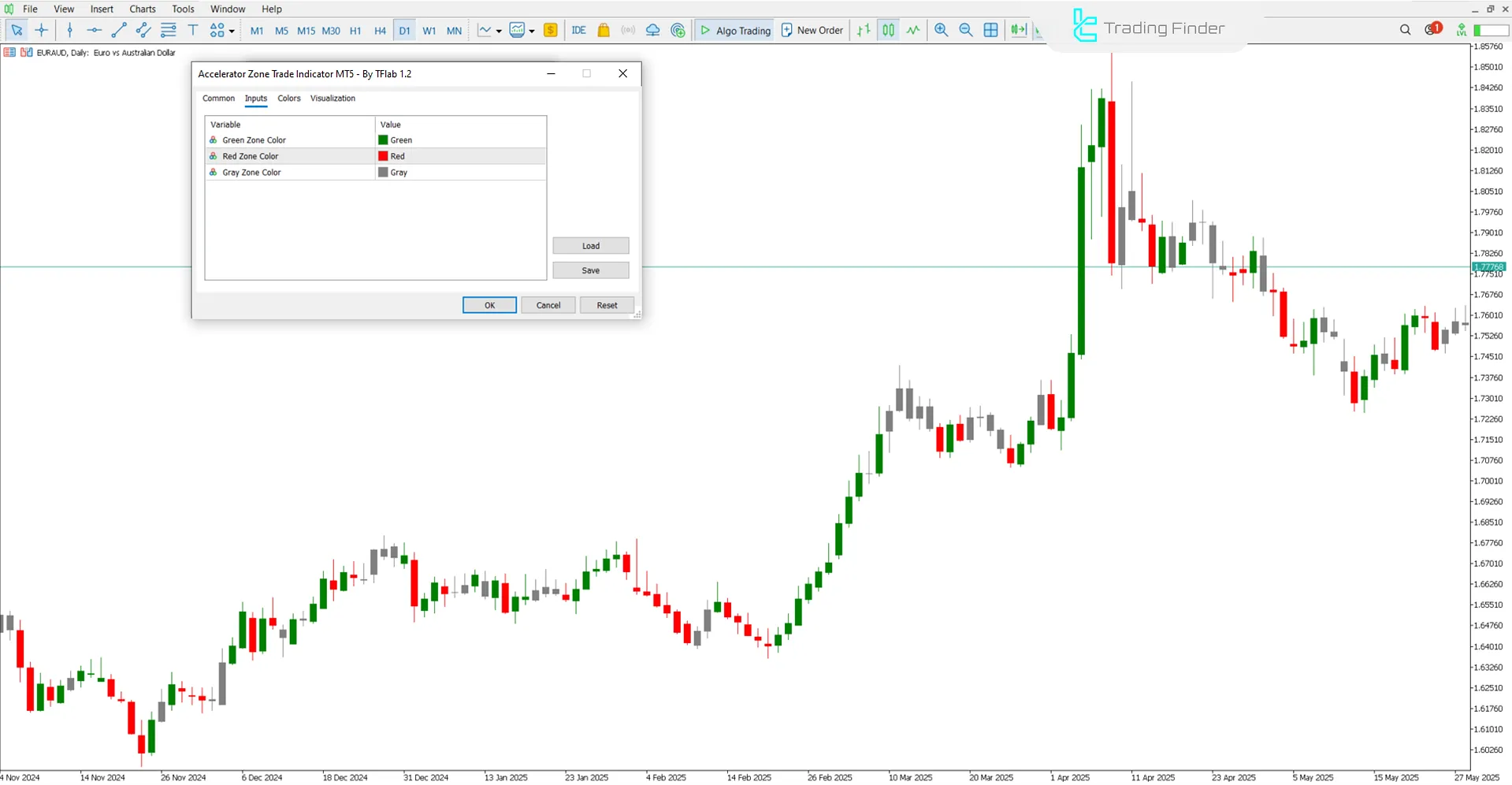This screenshot has height=785, width=1512.
Task: Click the zoom out magnifier icon
Action: click(965, 30)
